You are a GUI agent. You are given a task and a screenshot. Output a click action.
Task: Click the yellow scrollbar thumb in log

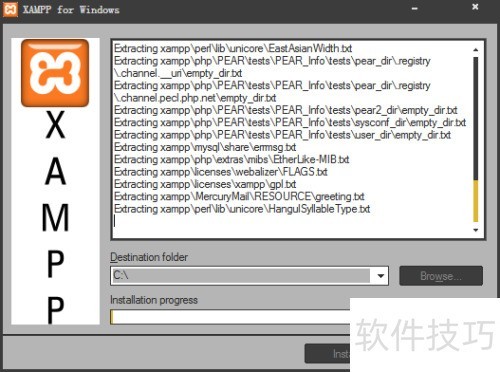point(476,201)
